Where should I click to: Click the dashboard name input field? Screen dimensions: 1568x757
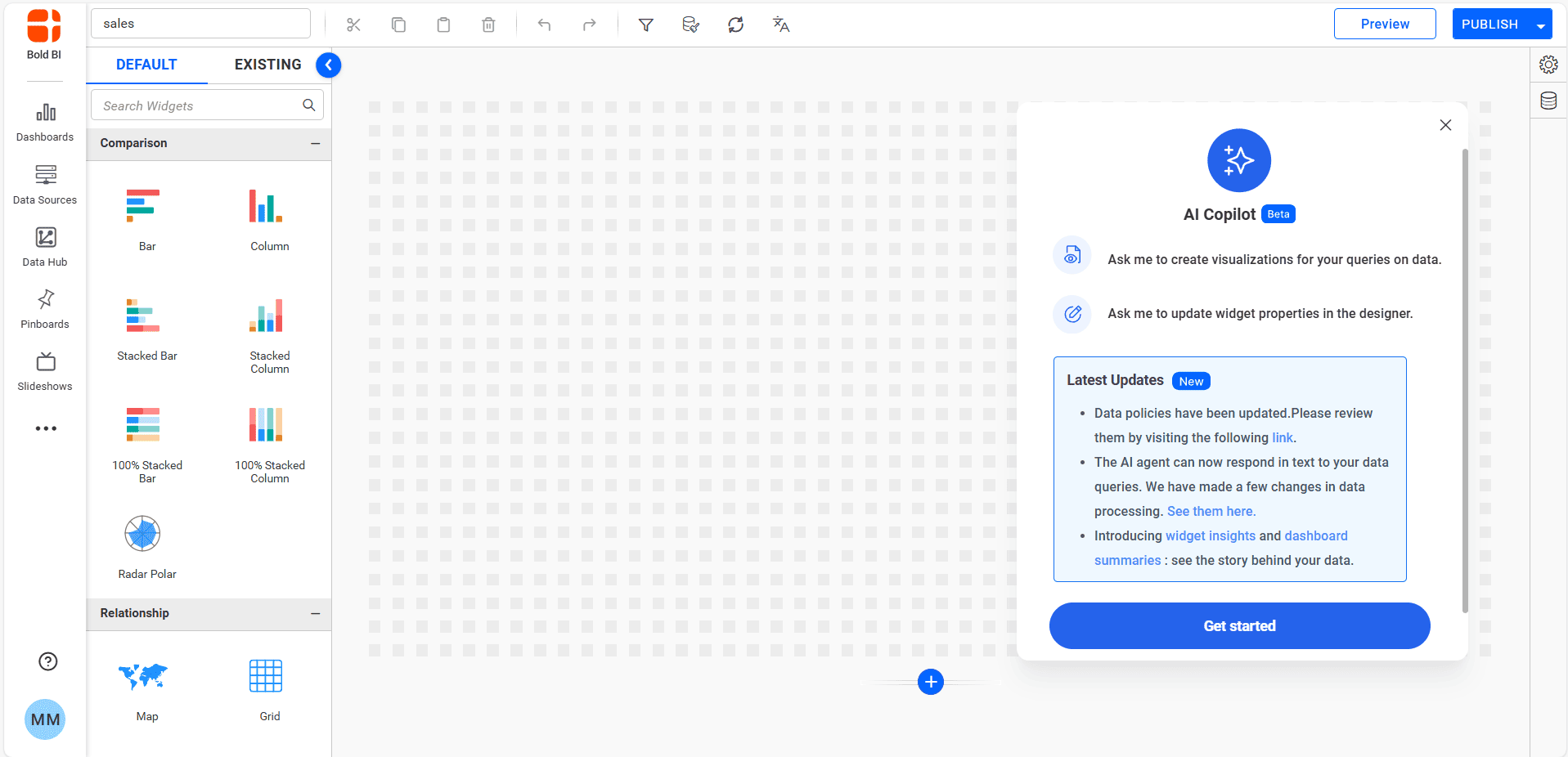tap(200, 23)
